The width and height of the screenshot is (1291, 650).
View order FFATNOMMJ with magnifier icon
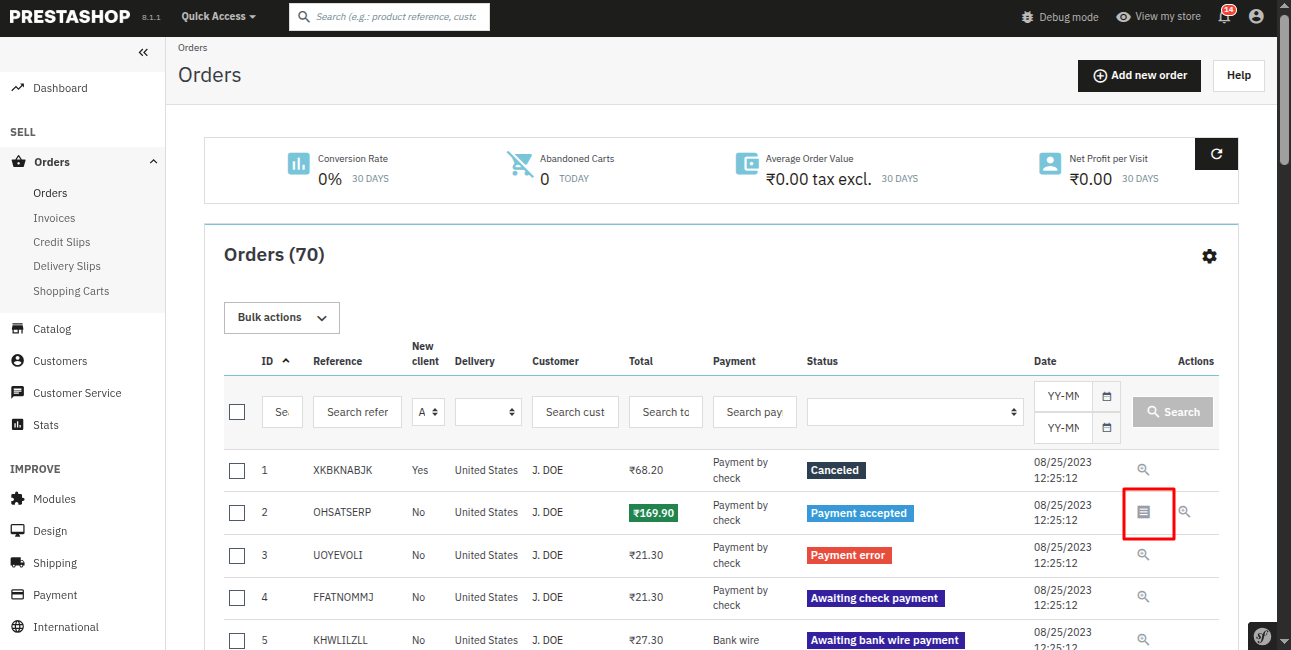[x=1143, y=597]
